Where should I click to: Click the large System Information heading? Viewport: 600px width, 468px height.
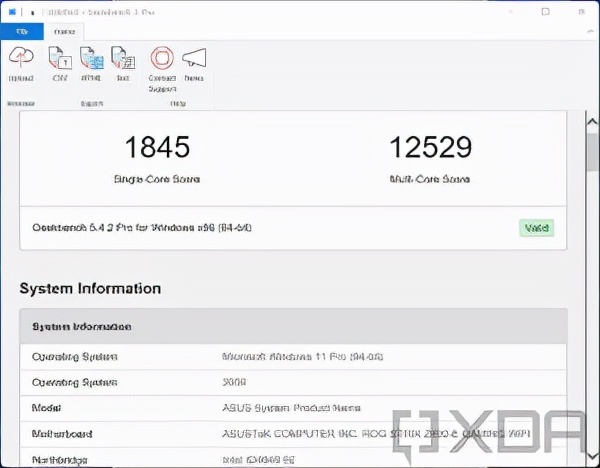point(90,289)
